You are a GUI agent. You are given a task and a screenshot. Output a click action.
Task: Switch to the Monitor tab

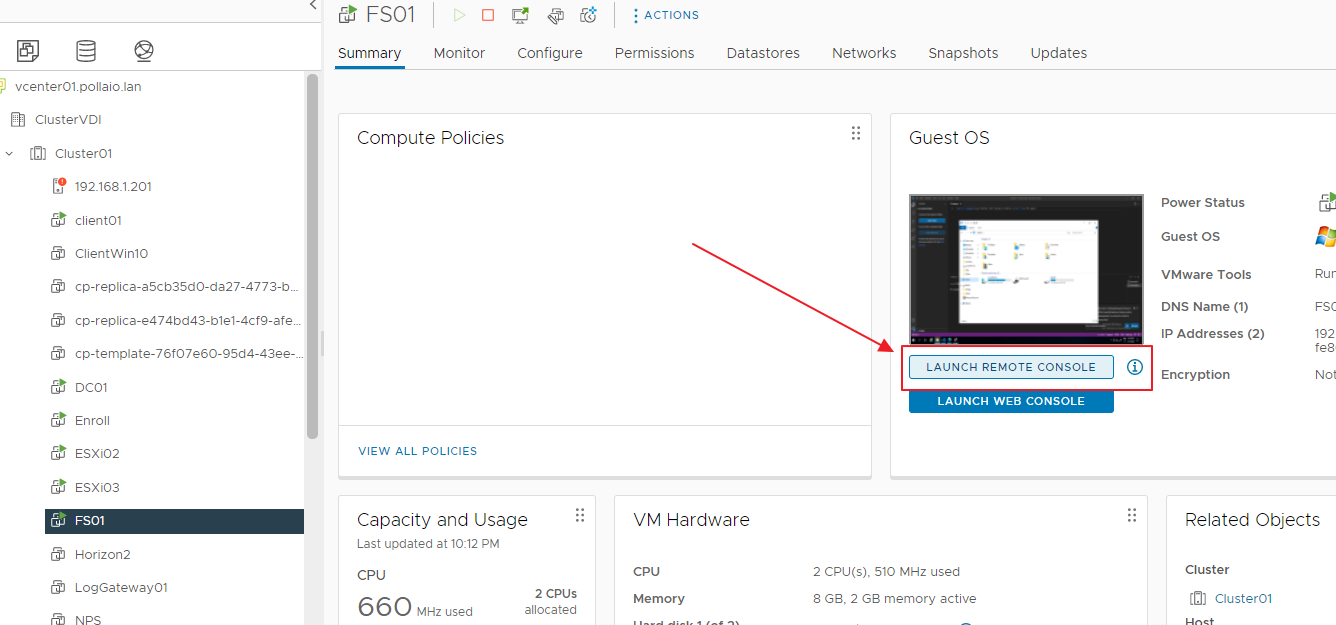coord(459,53)
